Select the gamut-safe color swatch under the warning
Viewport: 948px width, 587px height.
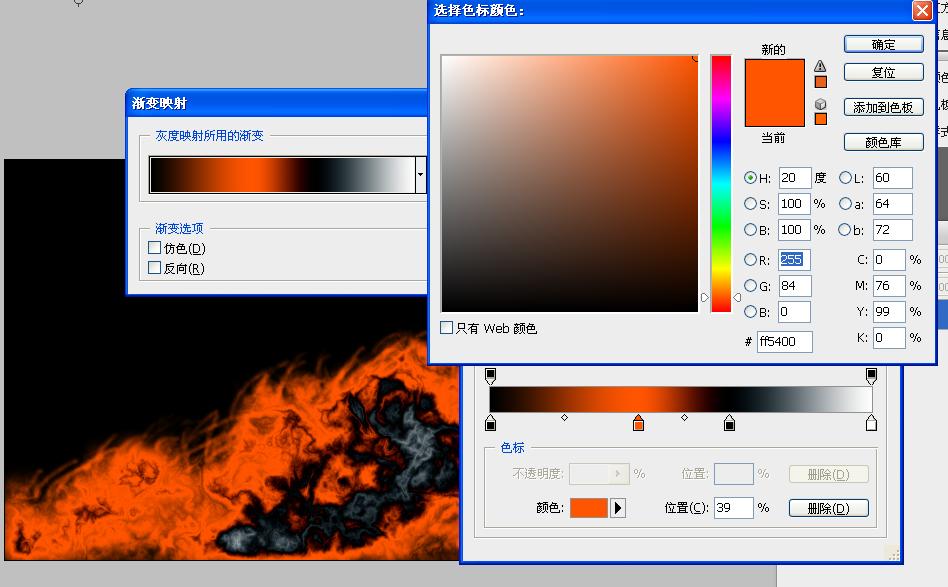[820, 82]
